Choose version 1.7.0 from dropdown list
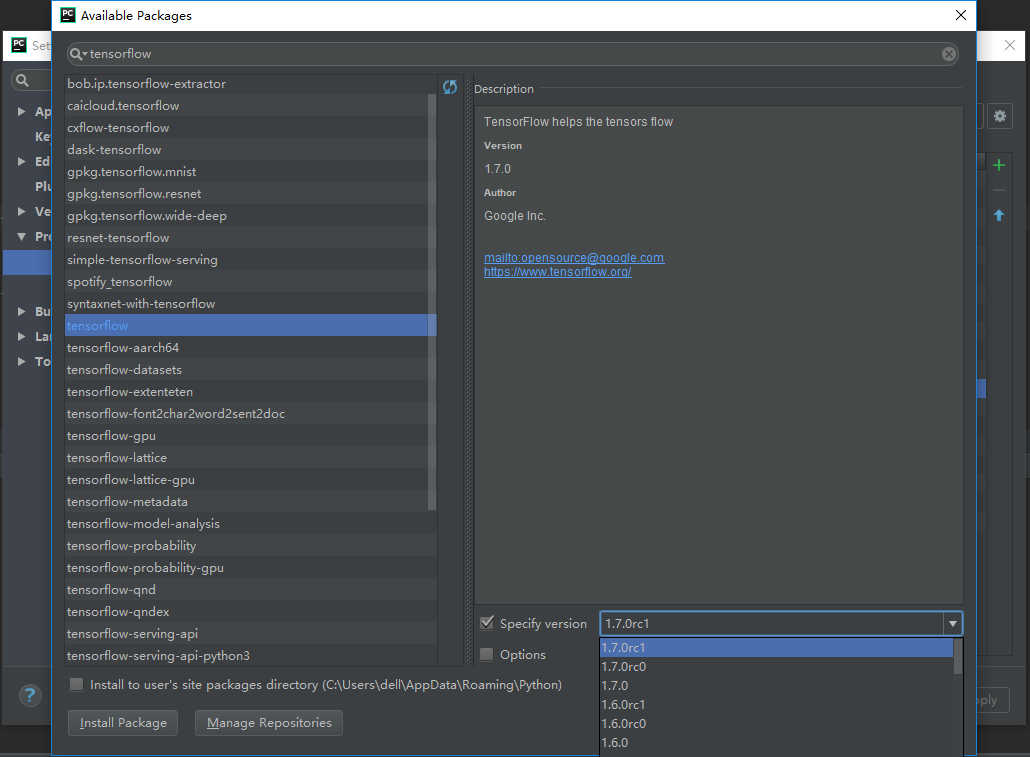 776,685
